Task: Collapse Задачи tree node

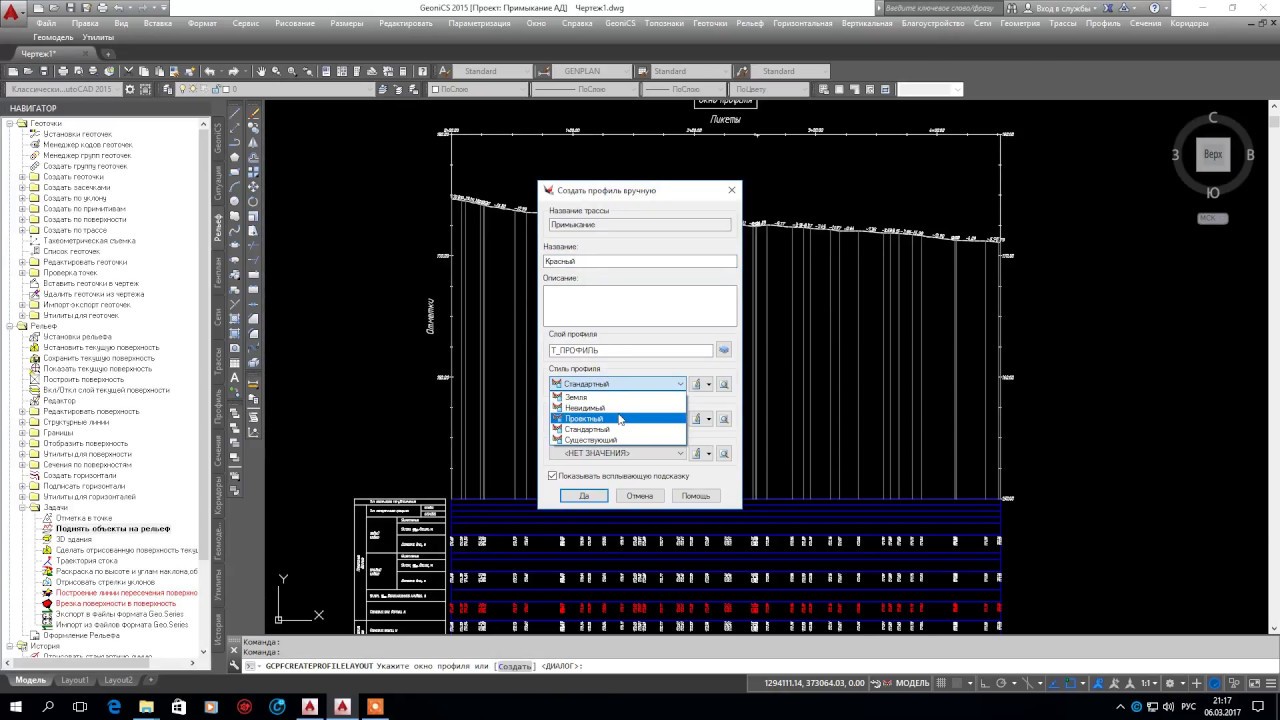Action: point(22,508)
